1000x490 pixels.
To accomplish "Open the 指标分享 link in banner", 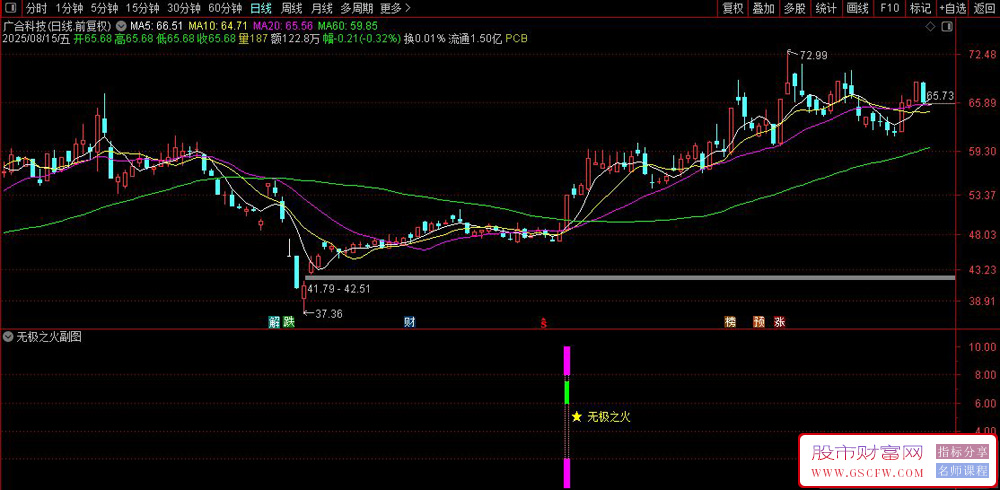I will tap(962, 452).
